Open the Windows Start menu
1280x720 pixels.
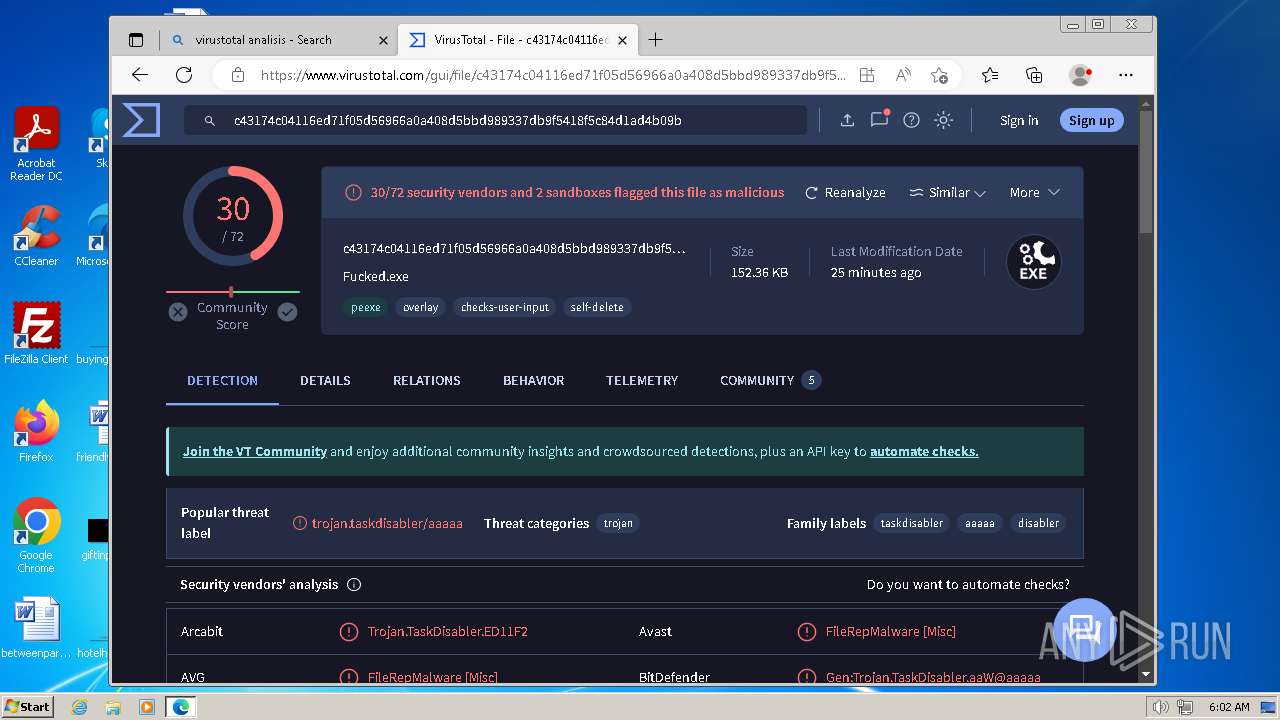[x=28, y=706]
